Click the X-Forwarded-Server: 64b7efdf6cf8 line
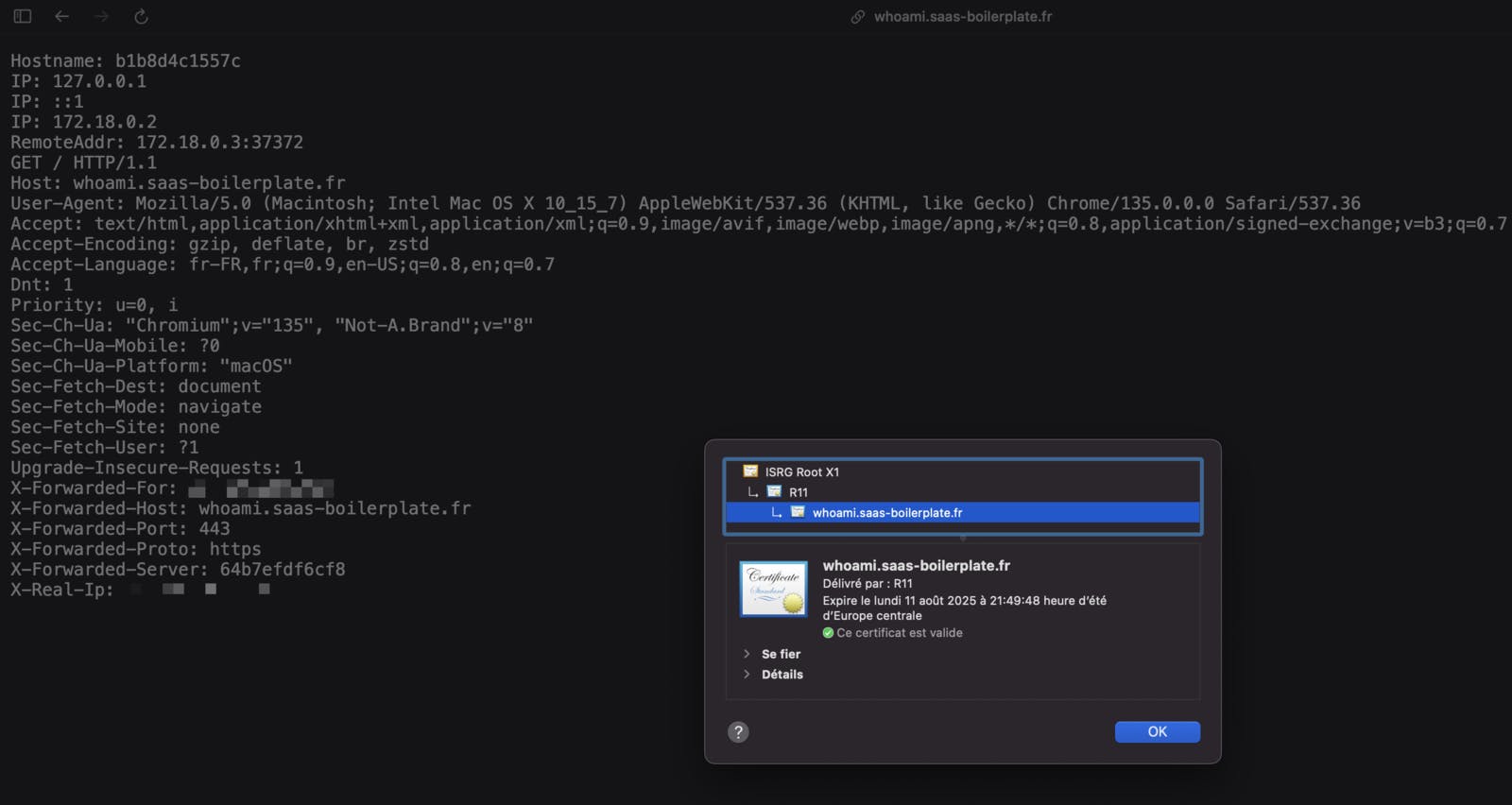 point(178,570)
